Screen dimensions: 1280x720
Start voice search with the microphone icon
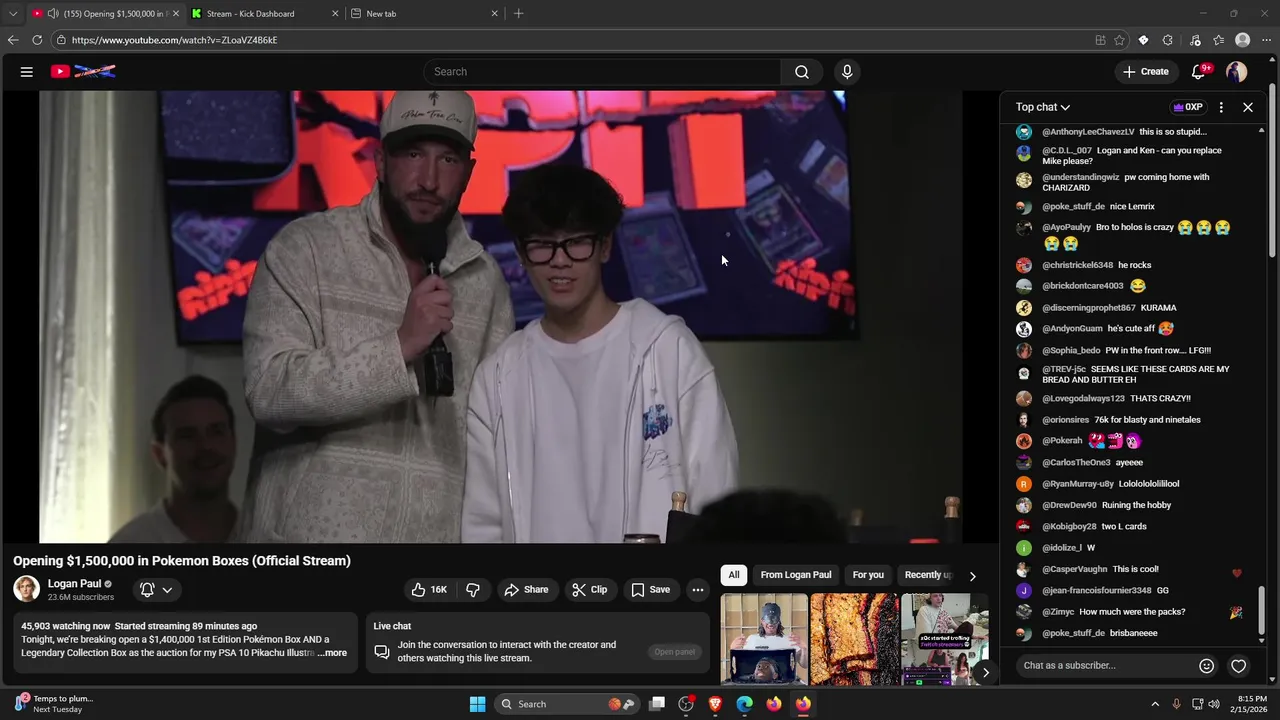click(x=847, y=72)
